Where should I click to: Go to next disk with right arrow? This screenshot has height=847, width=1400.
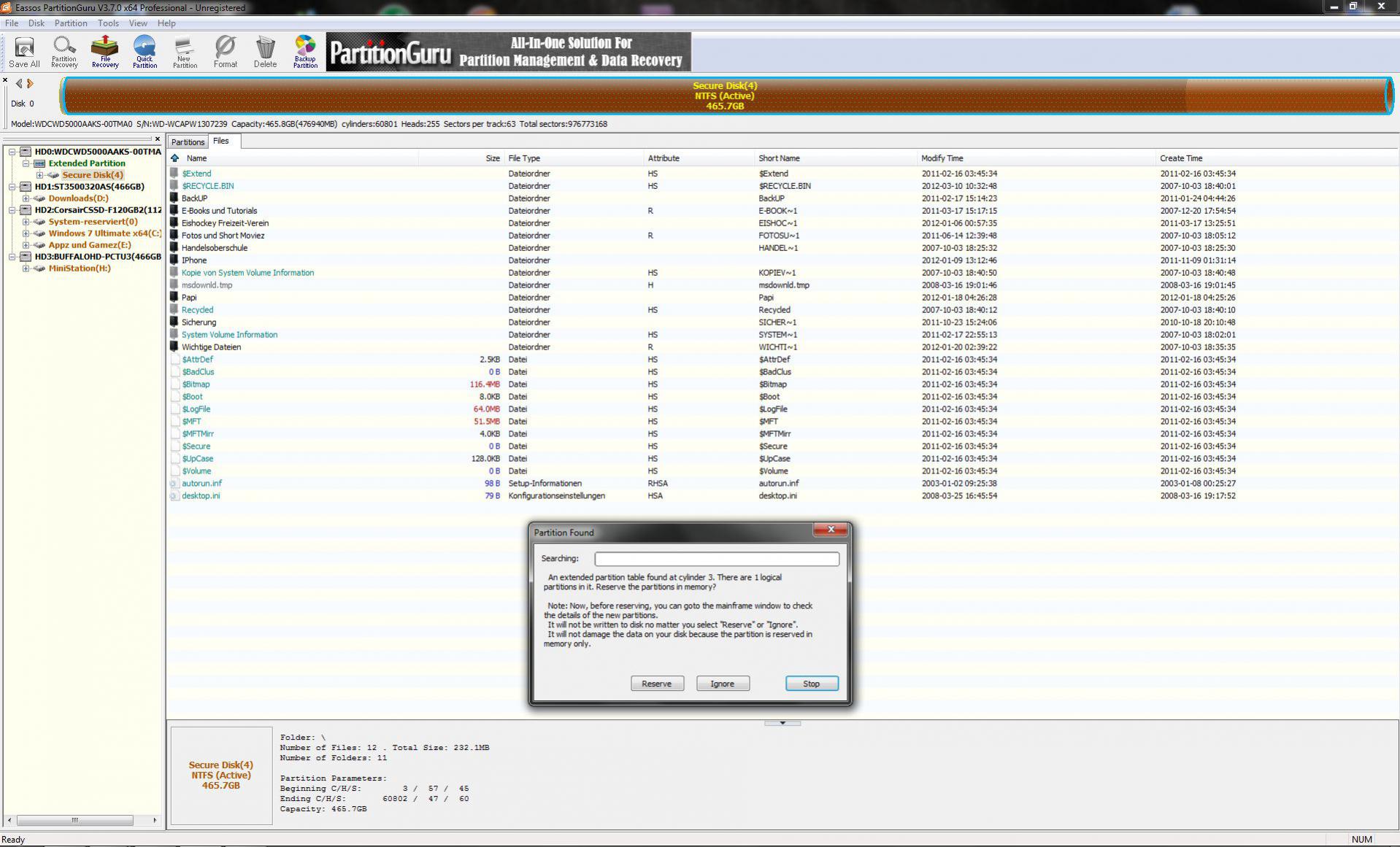[x=30, y=83]
